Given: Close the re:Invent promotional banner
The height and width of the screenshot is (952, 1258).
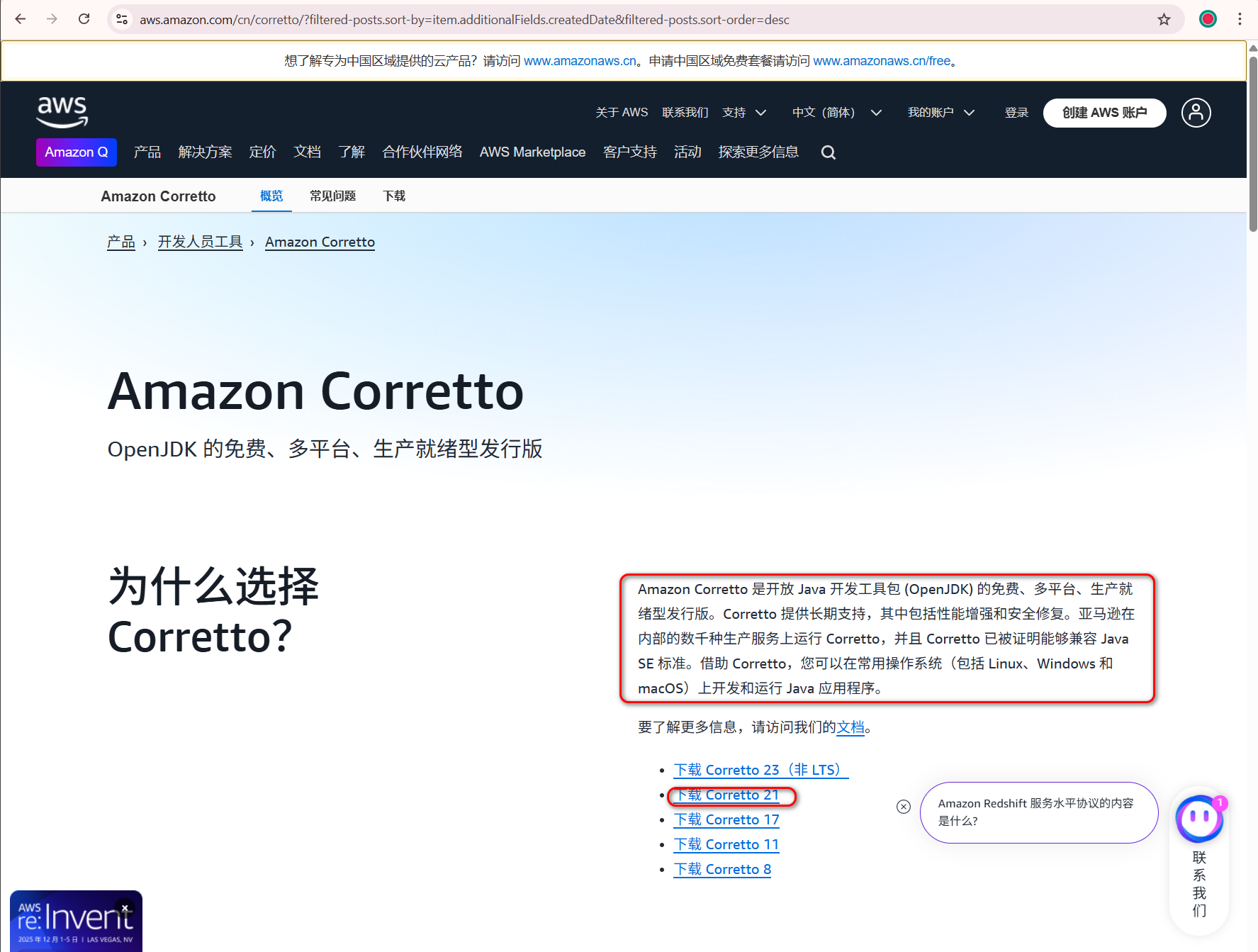Looking at the screenshot, I should click(125, 907).
